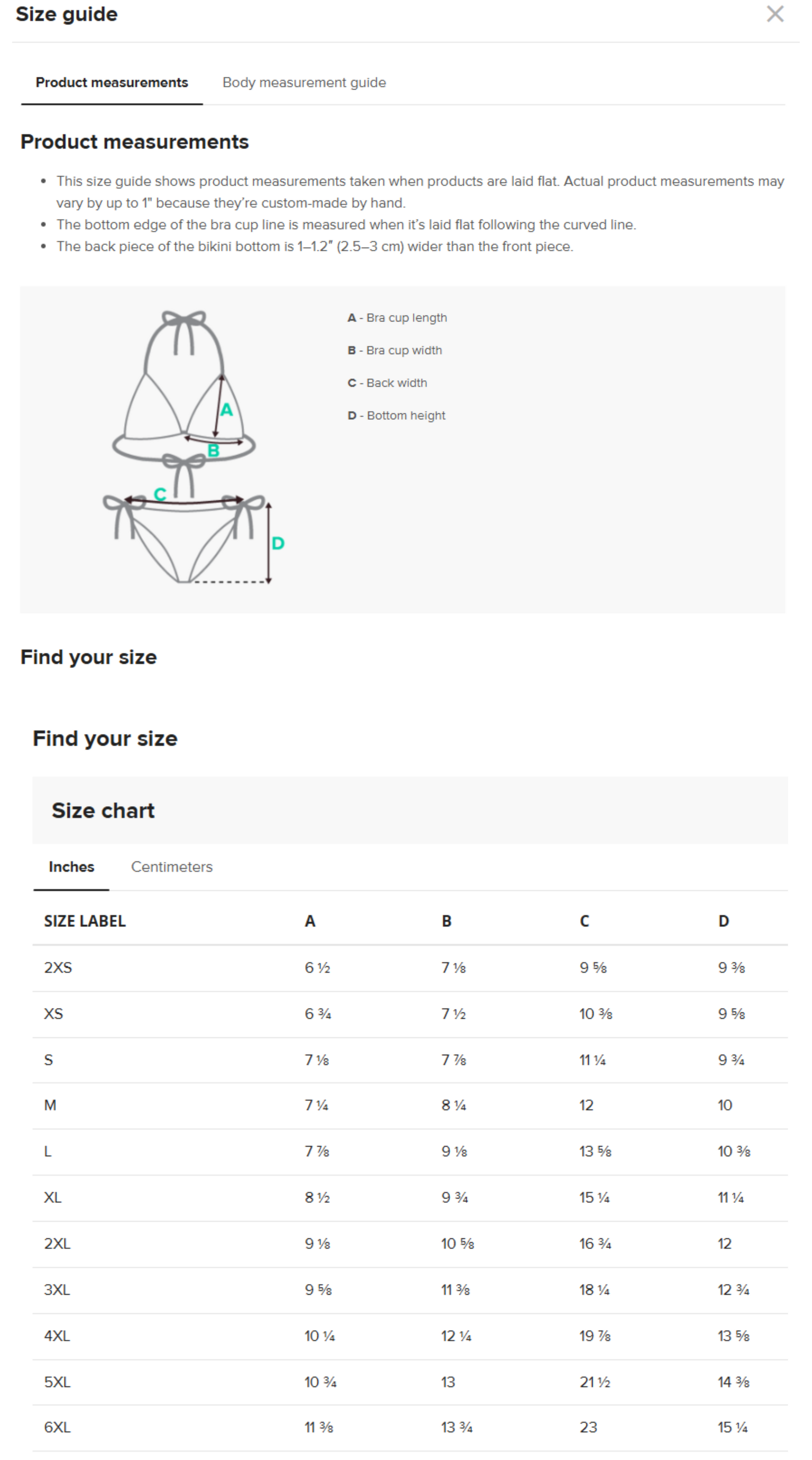Click column header C in size chart

(584, 921)
